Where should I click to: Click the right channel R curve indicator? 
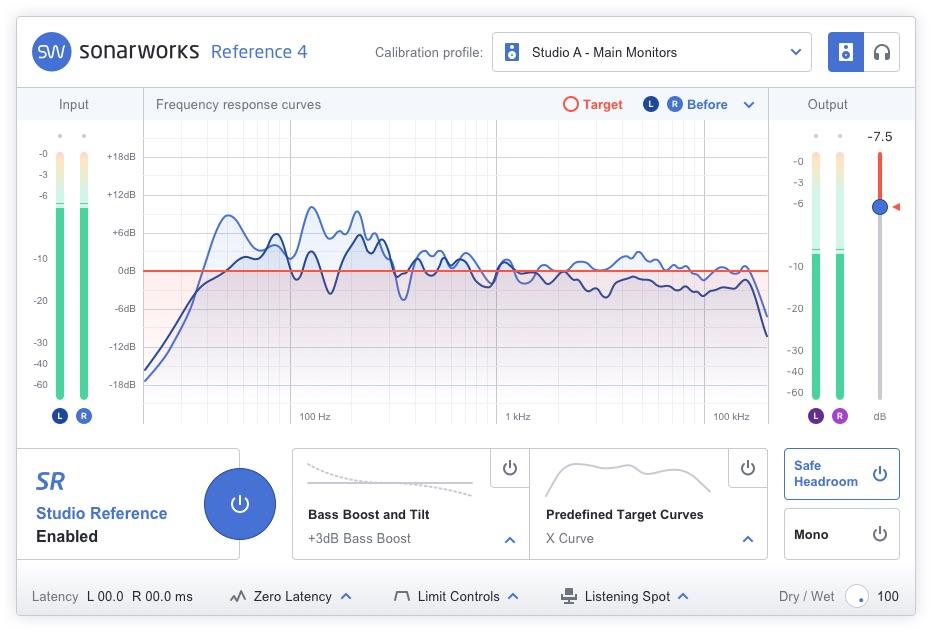674,104
